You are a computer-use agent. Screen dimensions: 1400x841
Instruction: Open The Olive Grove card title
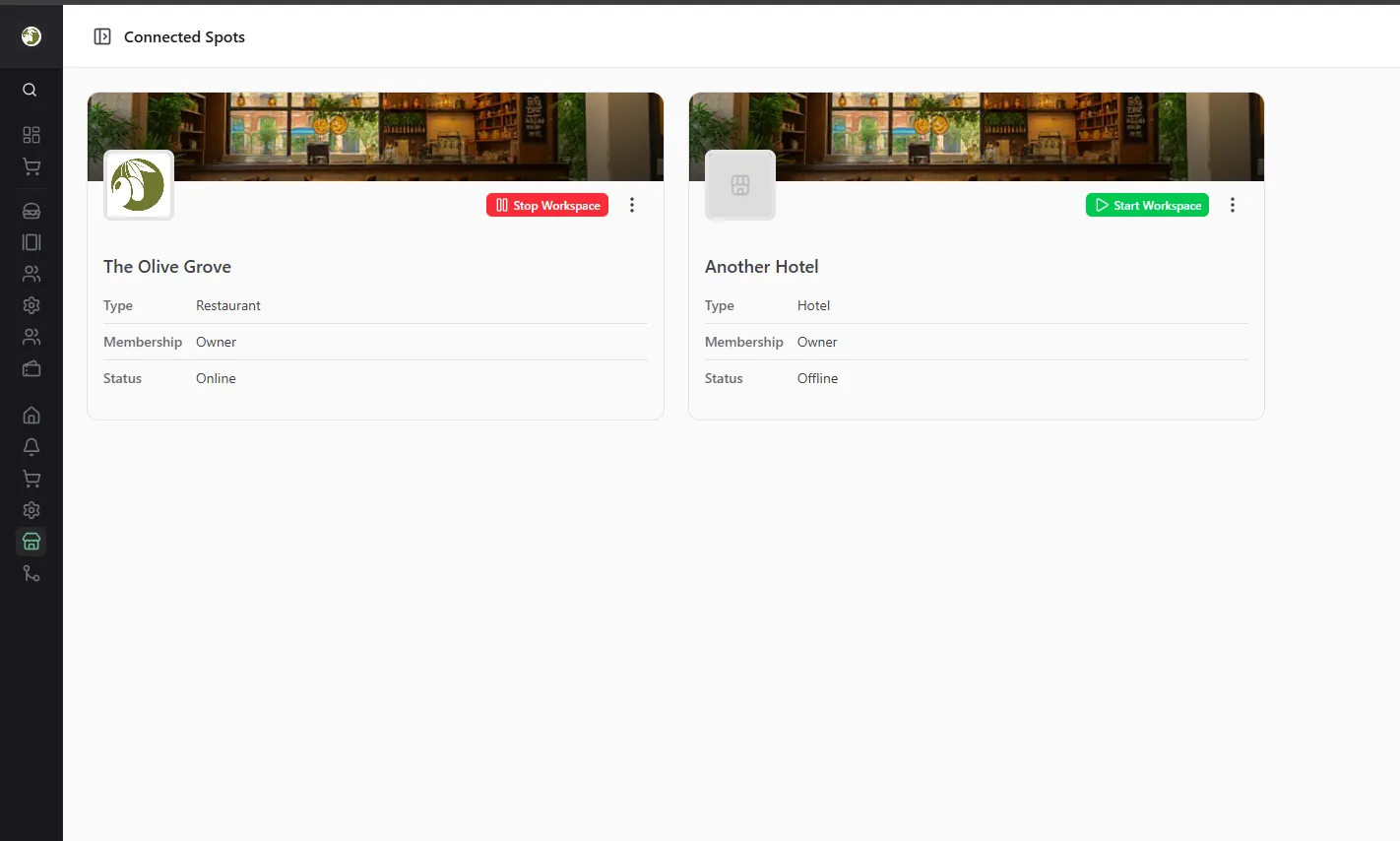[x=167, y=267]
